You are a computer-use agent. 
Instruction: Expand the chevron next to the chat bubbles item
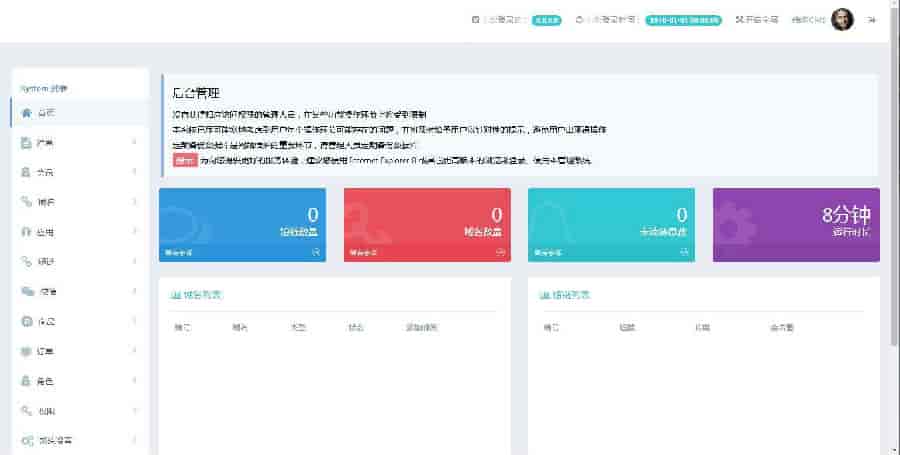[134, 292]
